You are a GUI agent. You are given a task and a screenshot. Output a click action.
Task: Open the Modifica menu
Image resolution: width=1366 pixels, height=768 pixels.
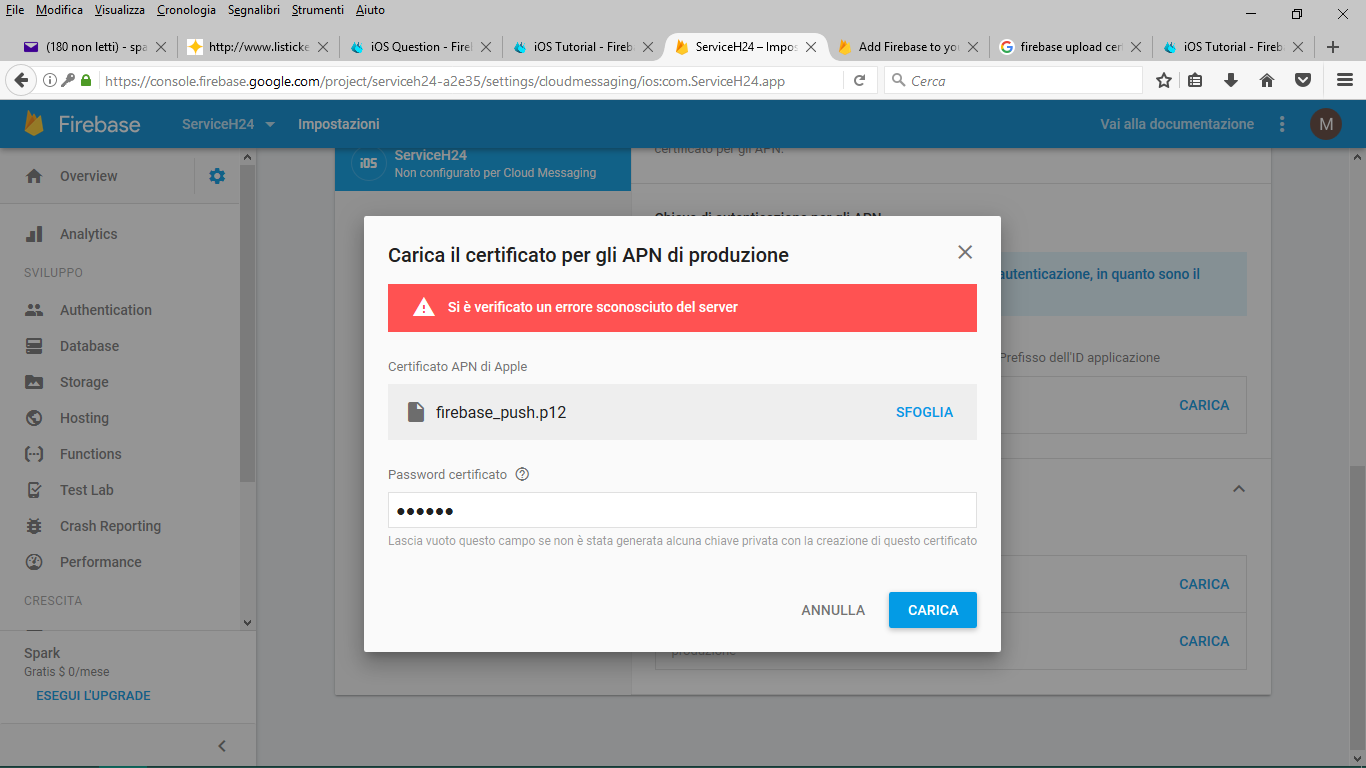[59, 10]
